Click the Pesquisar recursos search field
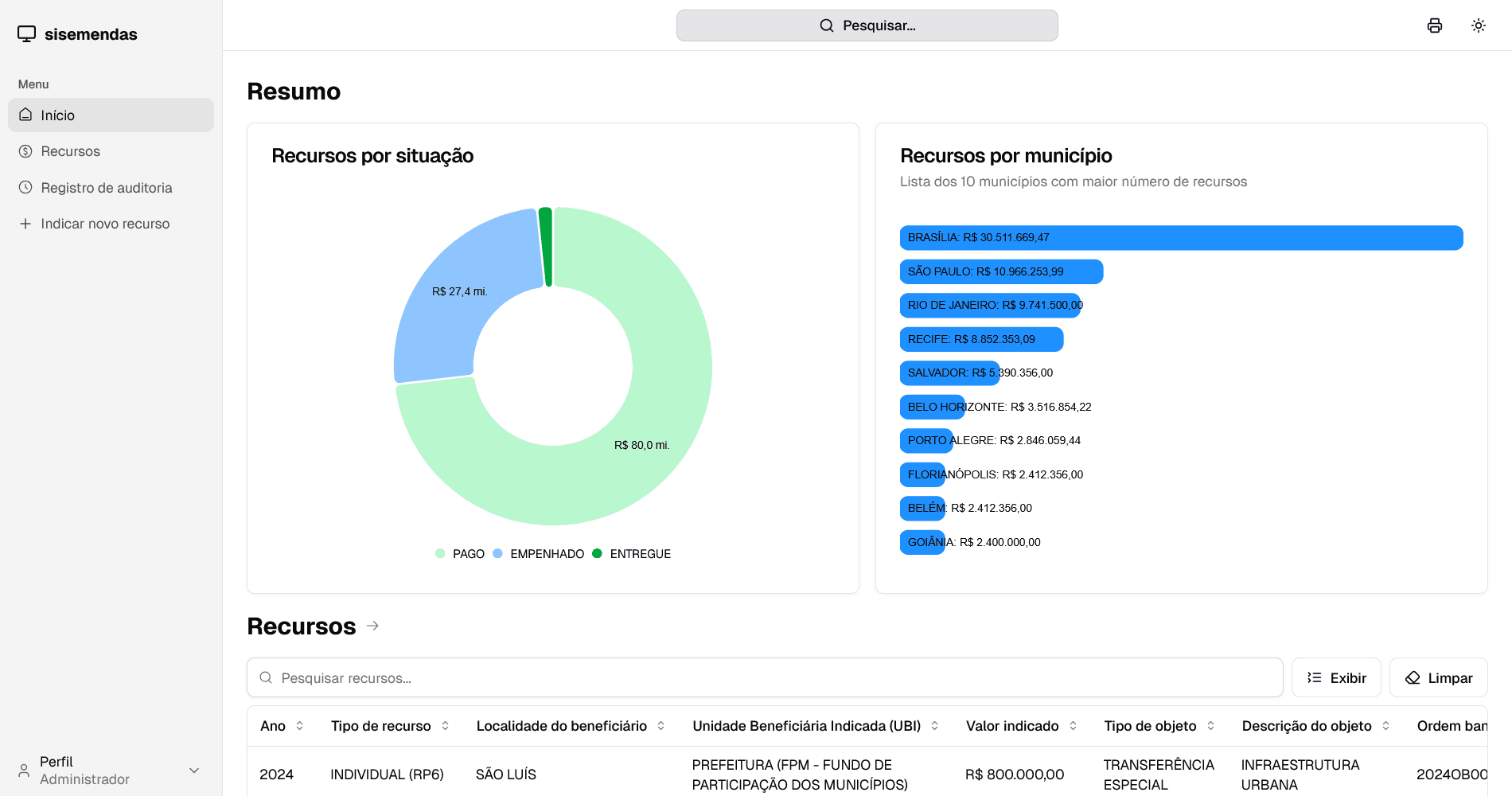 (764, 678)
